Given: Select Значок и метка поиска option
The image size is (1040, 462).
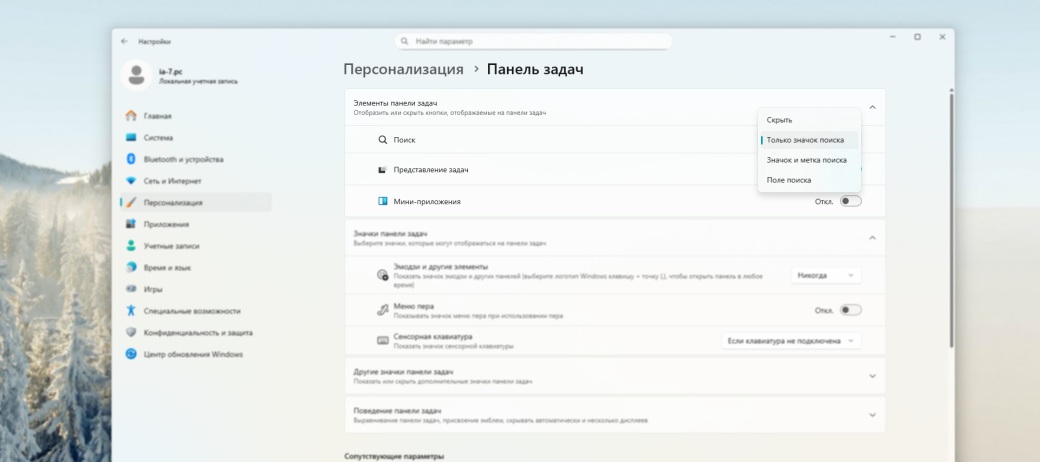Looking at the screenshot, I should (x=809, y=160).
